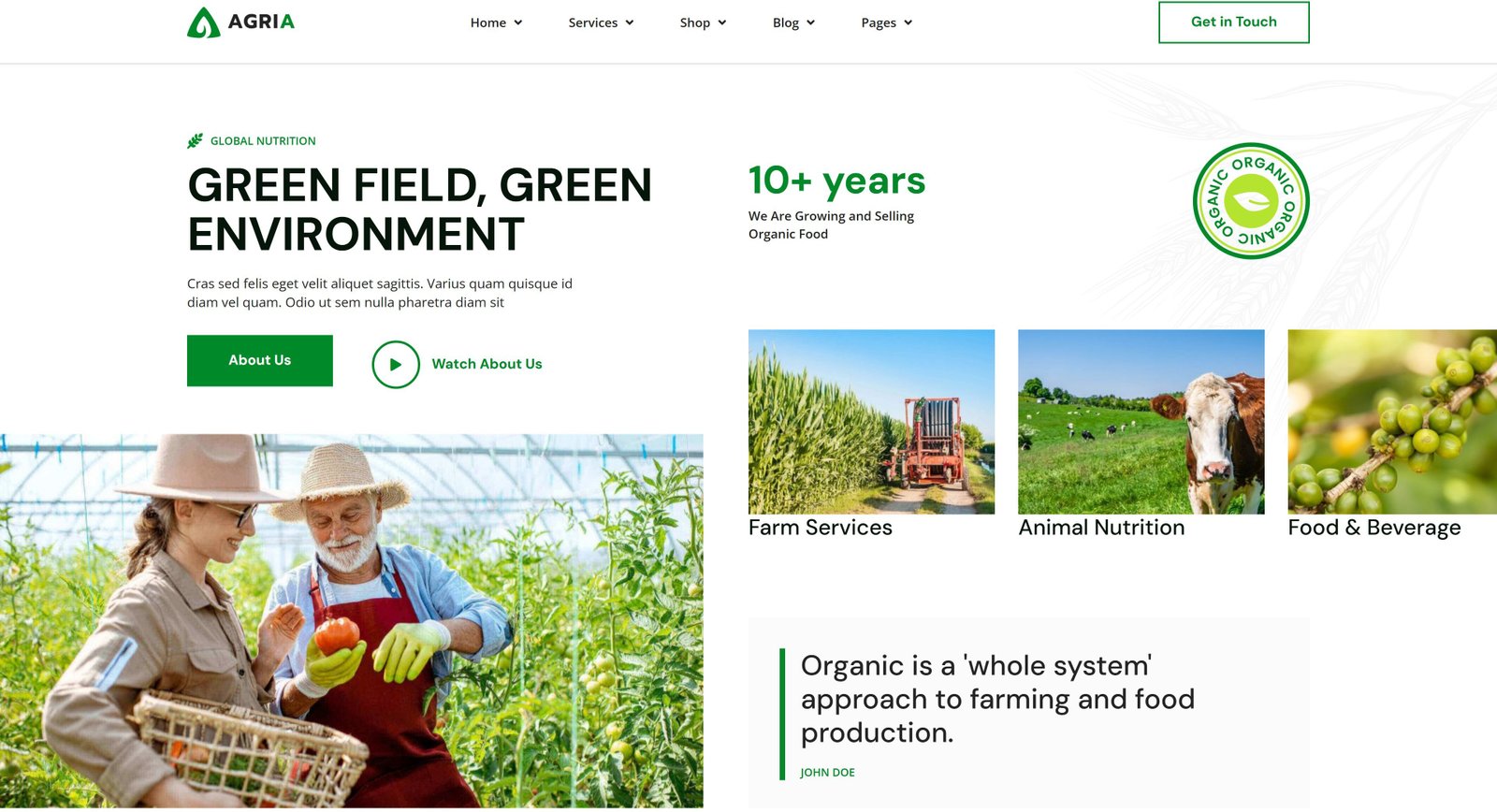The height and width of the screenshot is (812, 1497).
Task: Click the Farm Services title link
Action: (x=820, y=528)
